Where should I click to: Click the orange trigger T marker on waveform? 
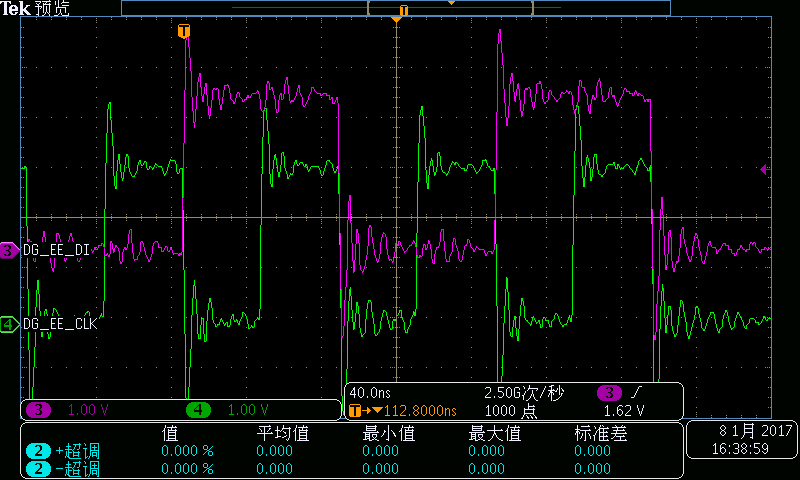pyautogui.click(x=184, y=31)
